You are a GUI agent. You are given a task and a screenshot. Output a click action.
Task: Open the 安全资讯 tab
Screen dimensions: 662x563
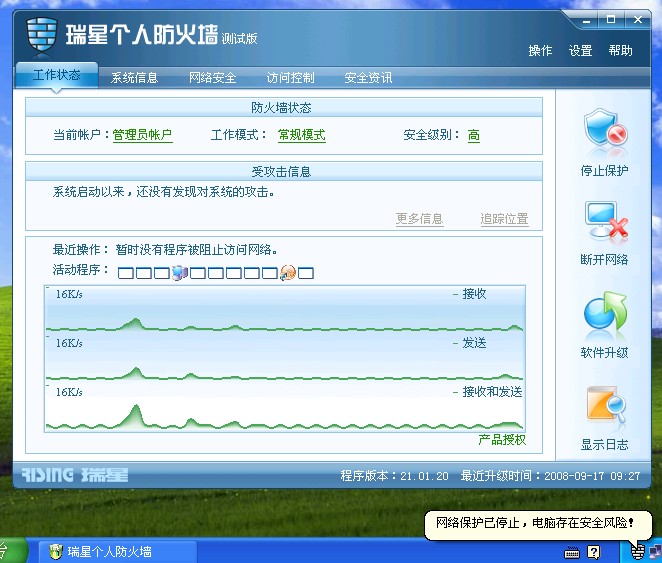(x=368, y=78)
